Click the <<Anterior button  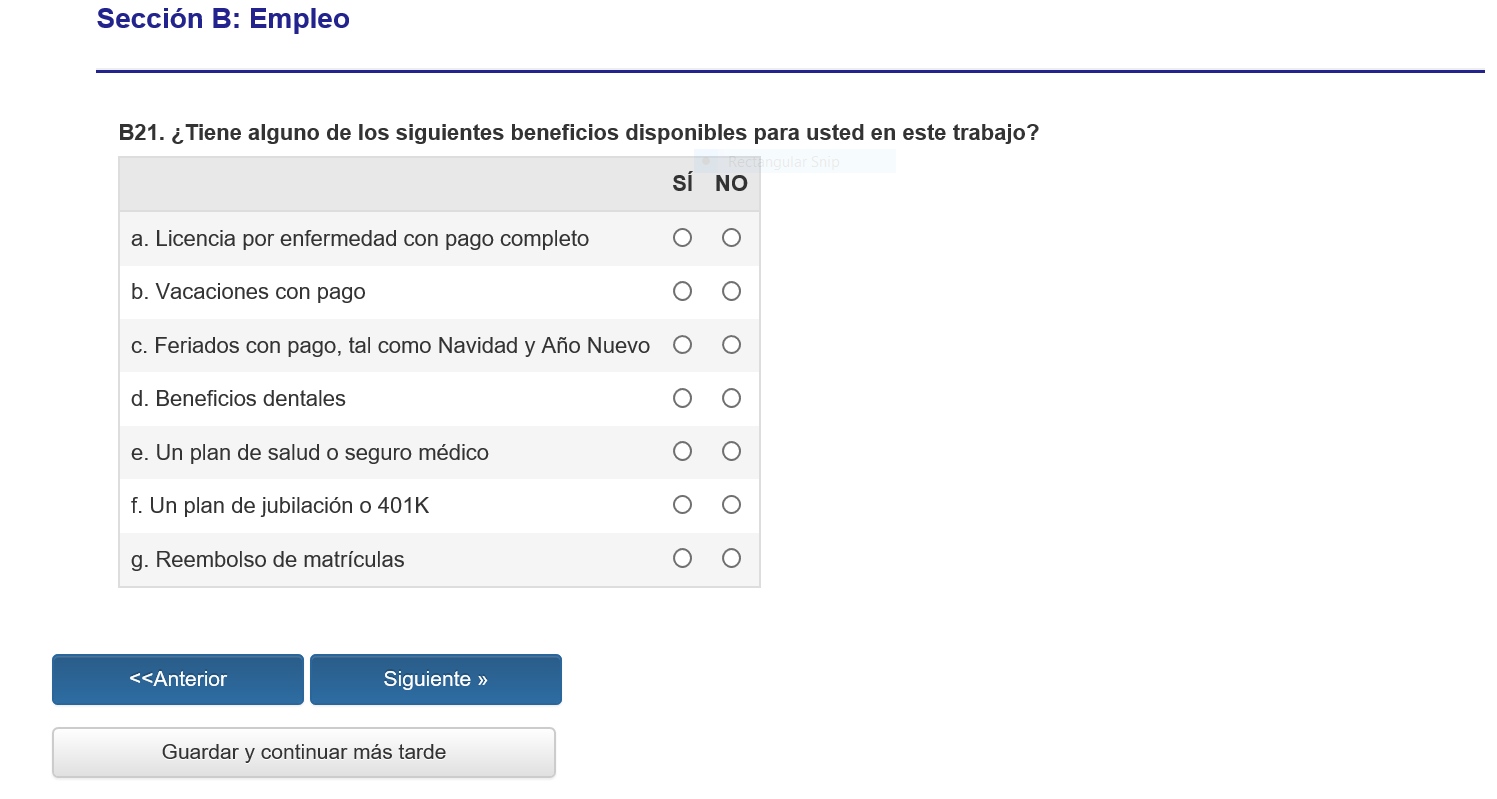[x=178, y=680]
